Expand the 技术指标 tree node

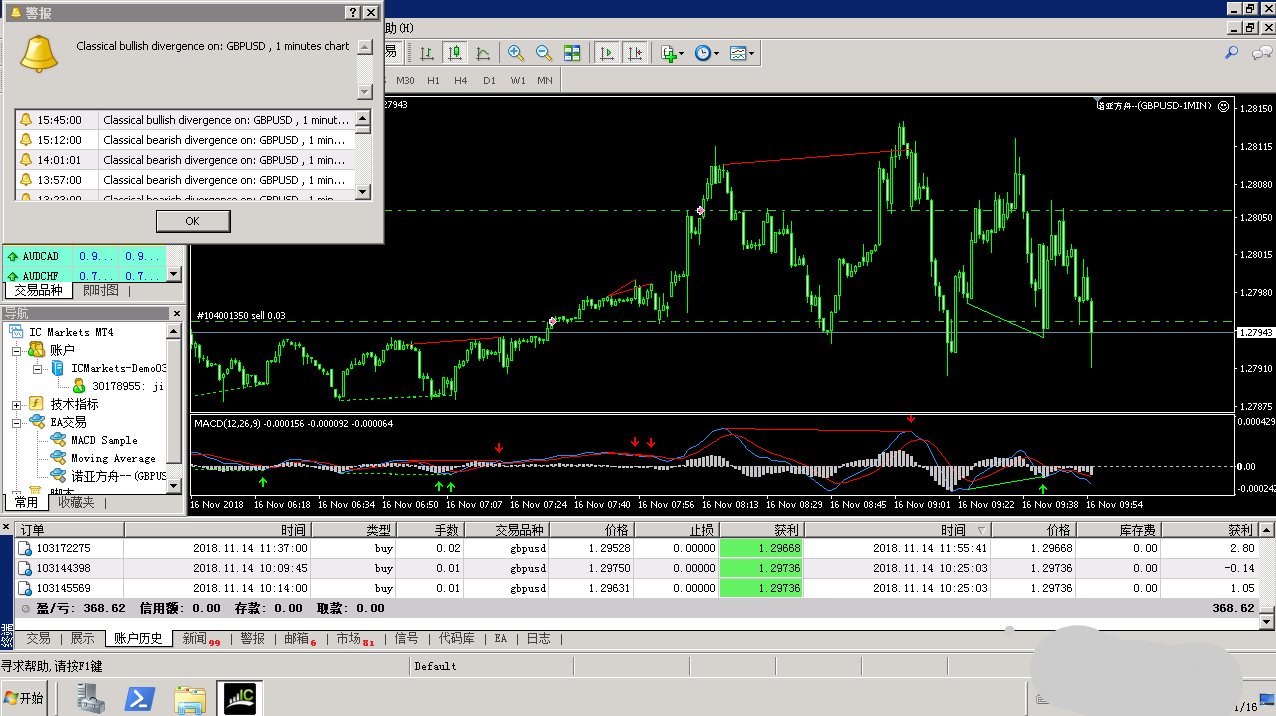17,405
